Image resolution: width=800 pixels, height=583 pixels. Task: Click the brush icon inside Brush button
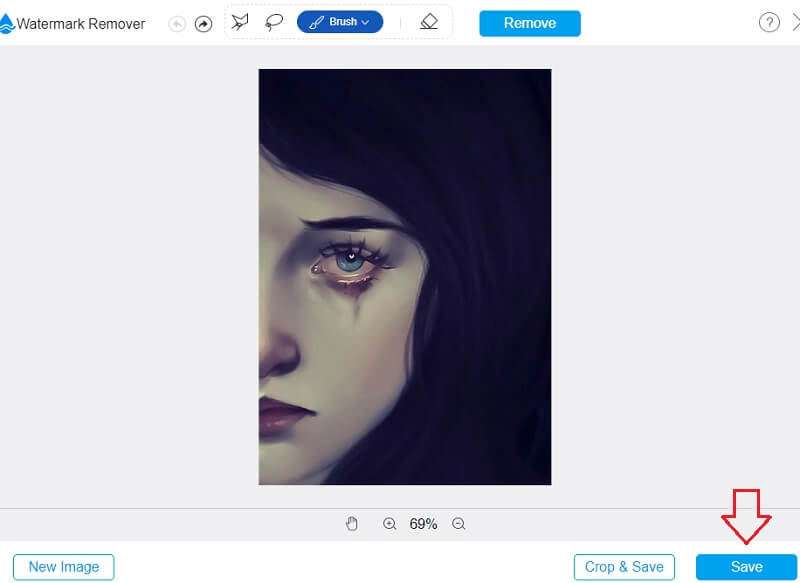[x=315, y=22]
